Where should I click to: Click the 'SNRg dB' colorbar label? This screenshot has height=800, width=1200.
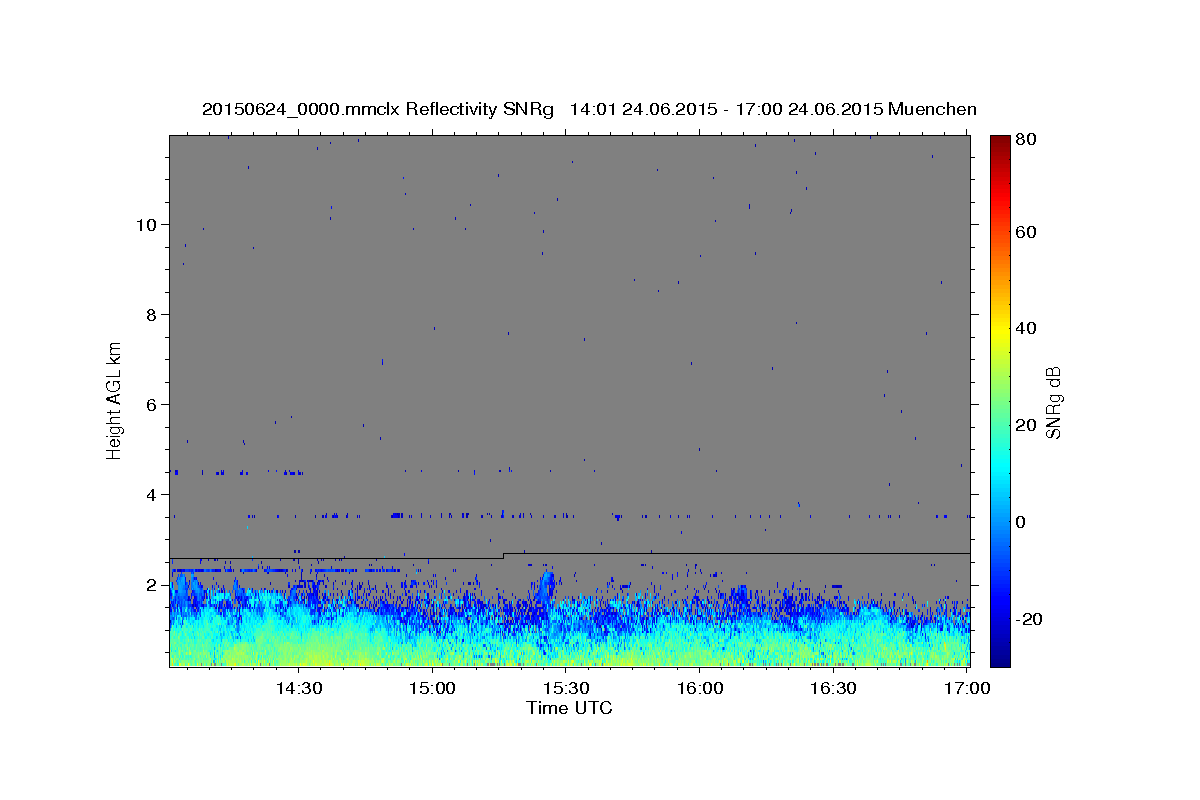coord(1053,402)
